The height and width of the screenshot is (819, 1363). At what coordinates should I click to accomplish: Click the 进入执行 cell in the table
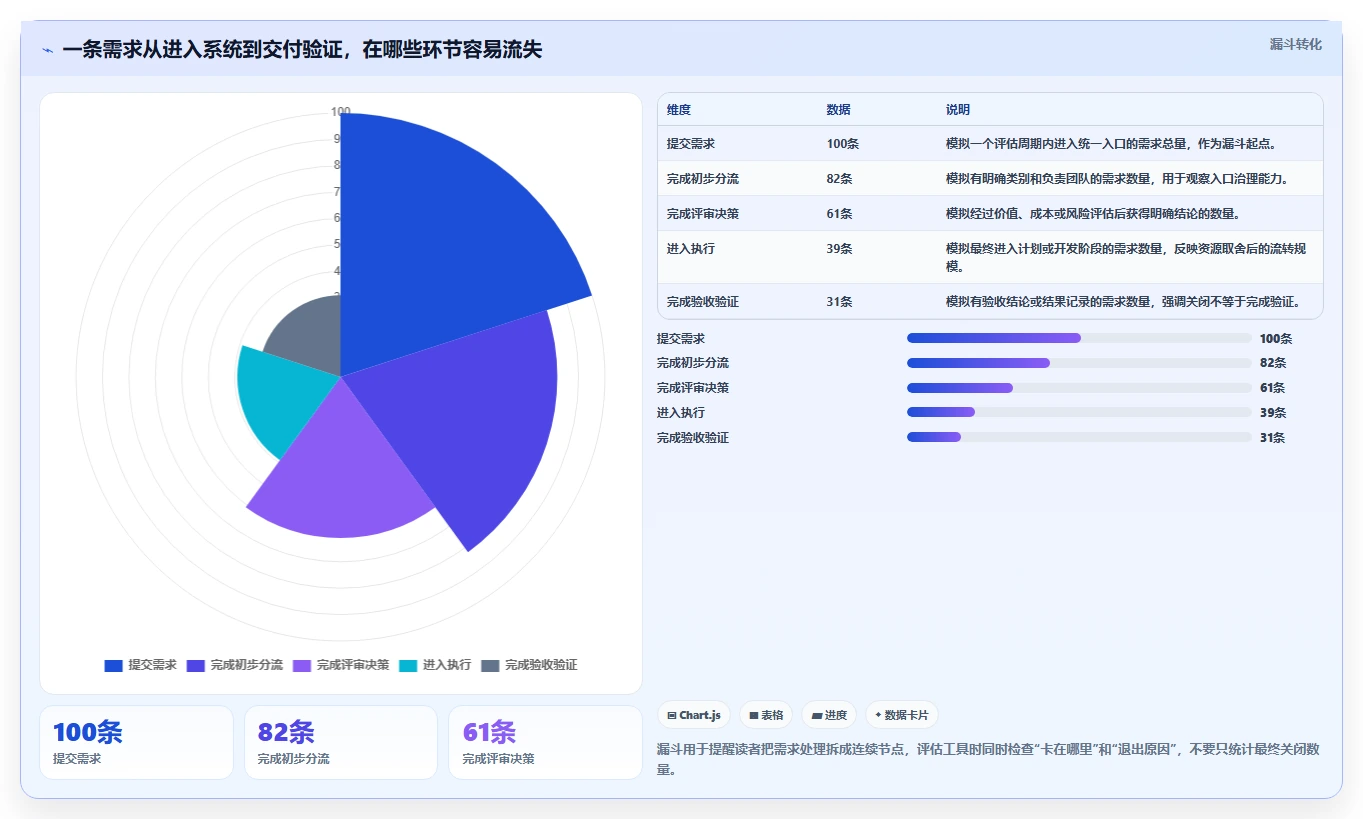pos(691,249)
